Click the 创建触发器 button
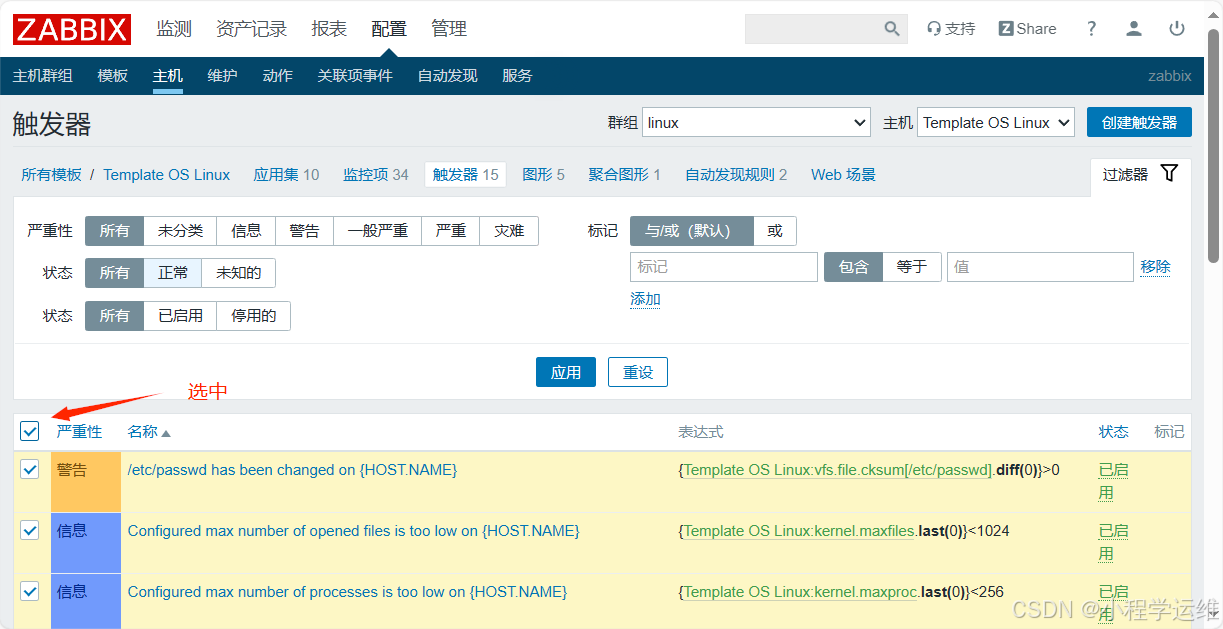This screenshot has height=629, width=1223. pos(1139,122)
